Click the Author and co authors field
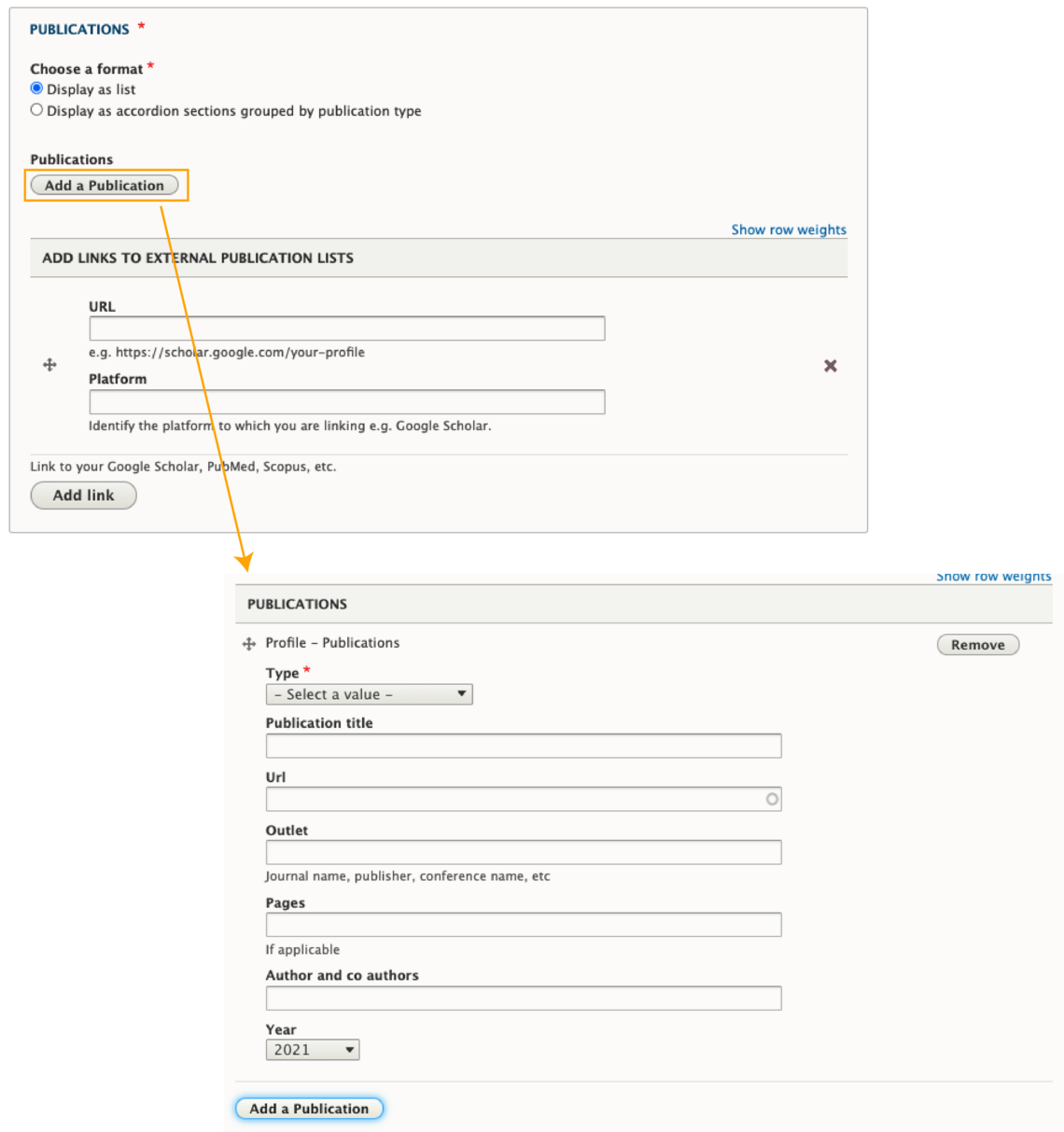This screenshot has width=1064, height=1132. point(523,998)
